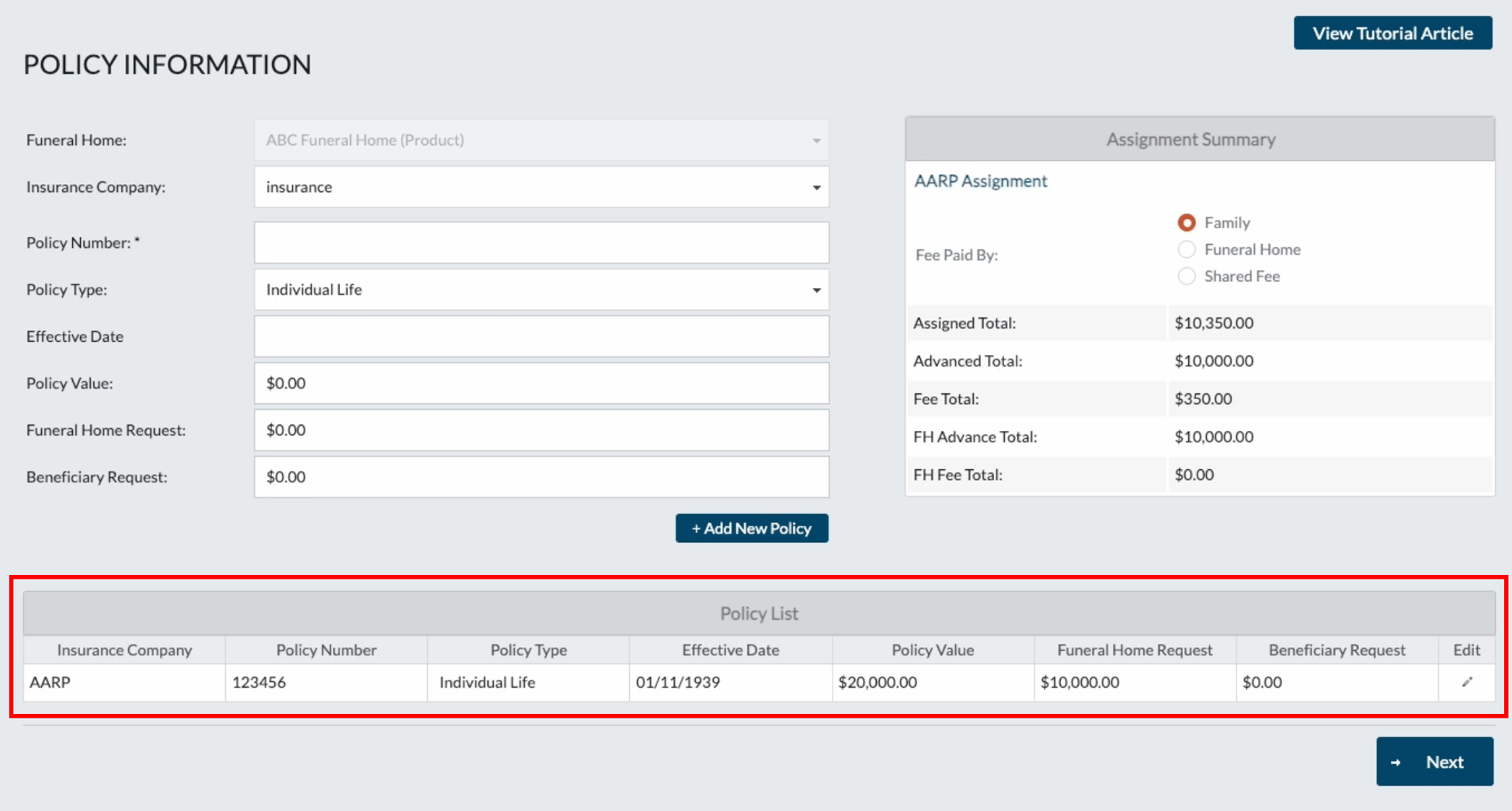1512x811 pixels.
Task: Select the Family fee payment option
Action: pyautogui.click(x=1187, y=222)
